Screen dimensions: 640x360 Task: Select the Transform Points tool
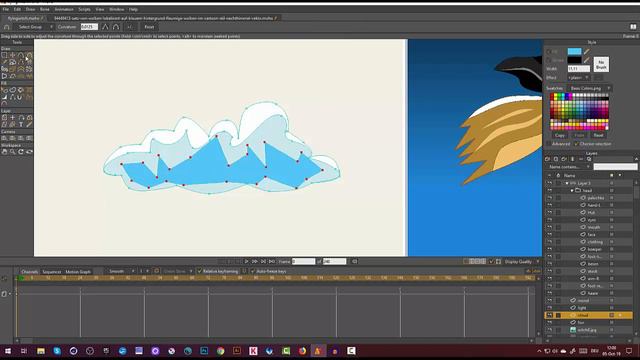(x=12, y=55)
